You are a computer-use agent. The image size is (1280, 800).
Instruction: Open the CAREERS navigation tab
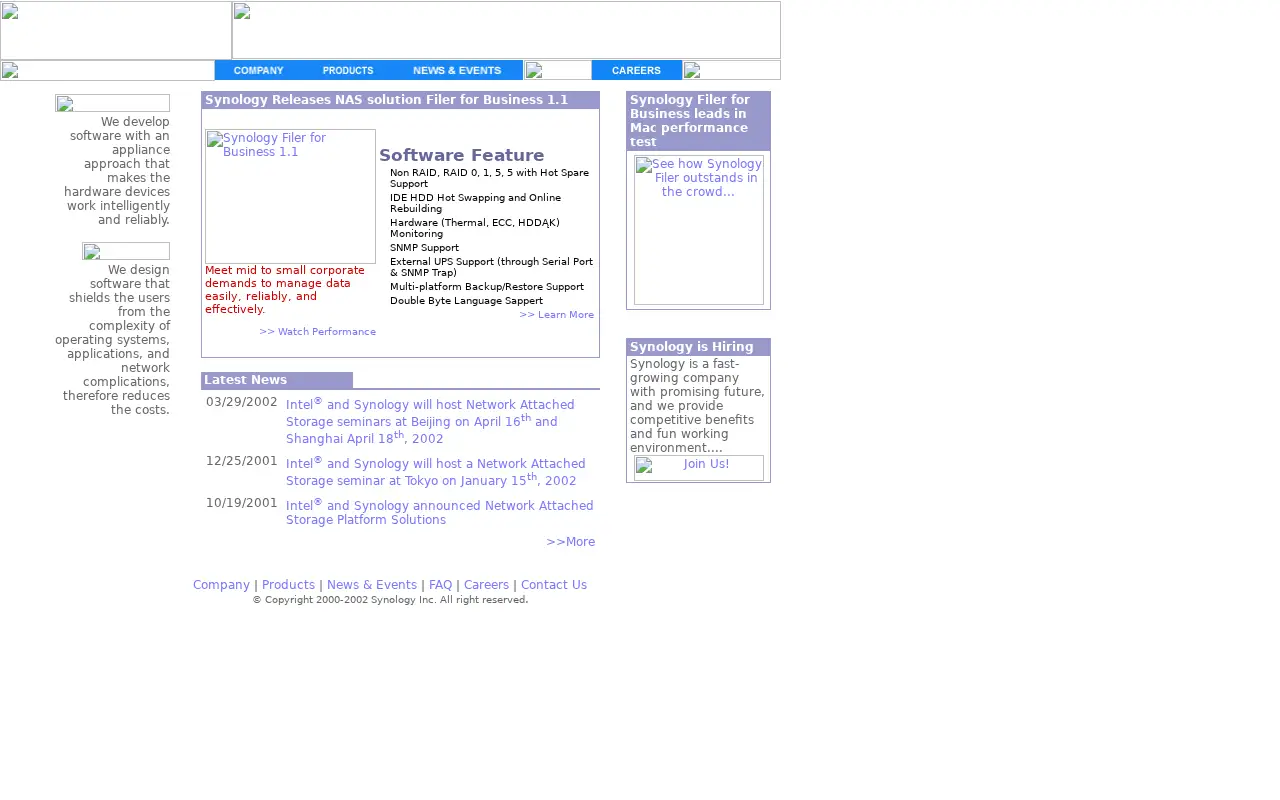[636, 70]
